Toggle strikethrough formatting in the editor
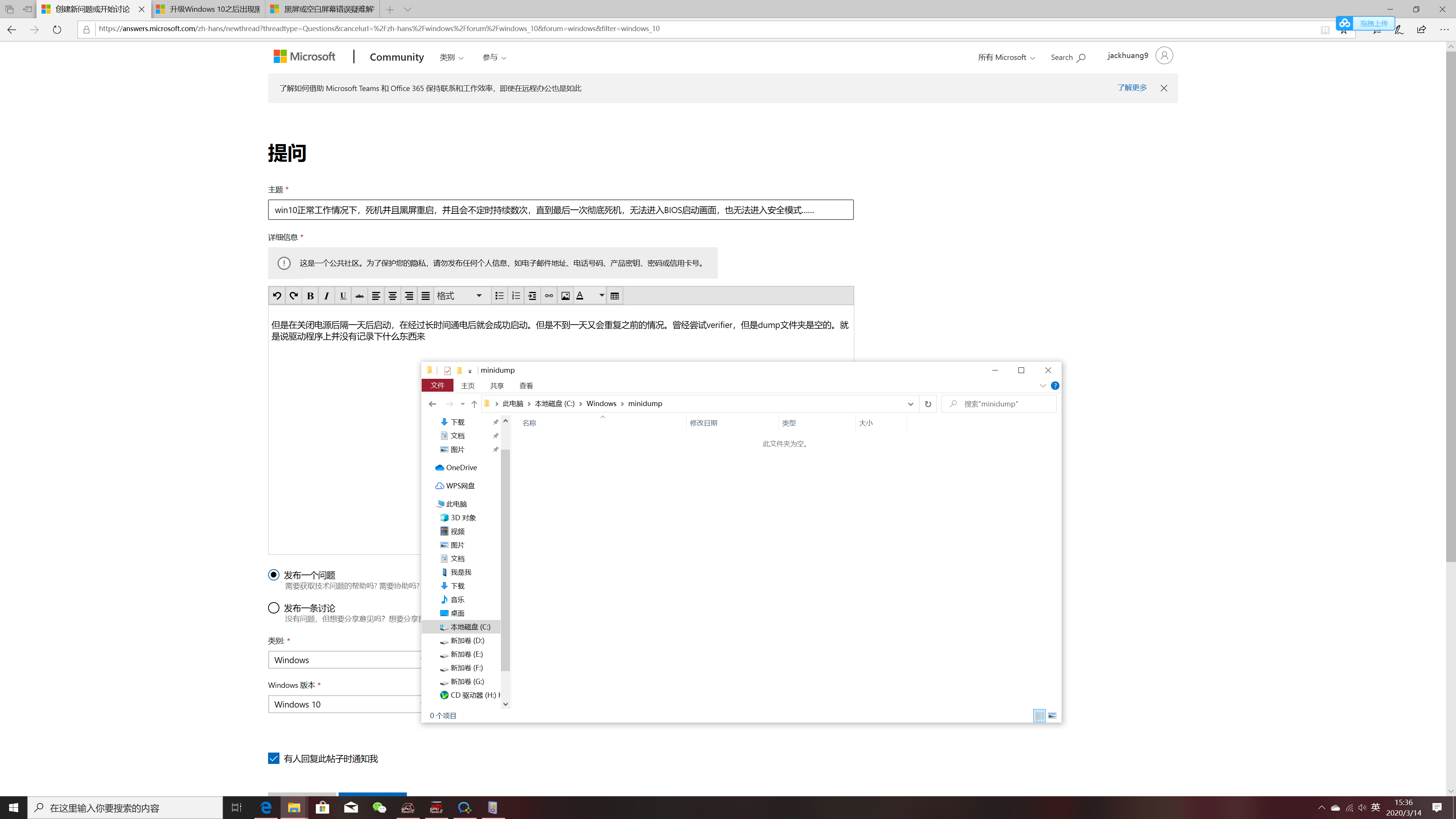The height and width of the screenshot is (819, 1456). pos(359,296)
